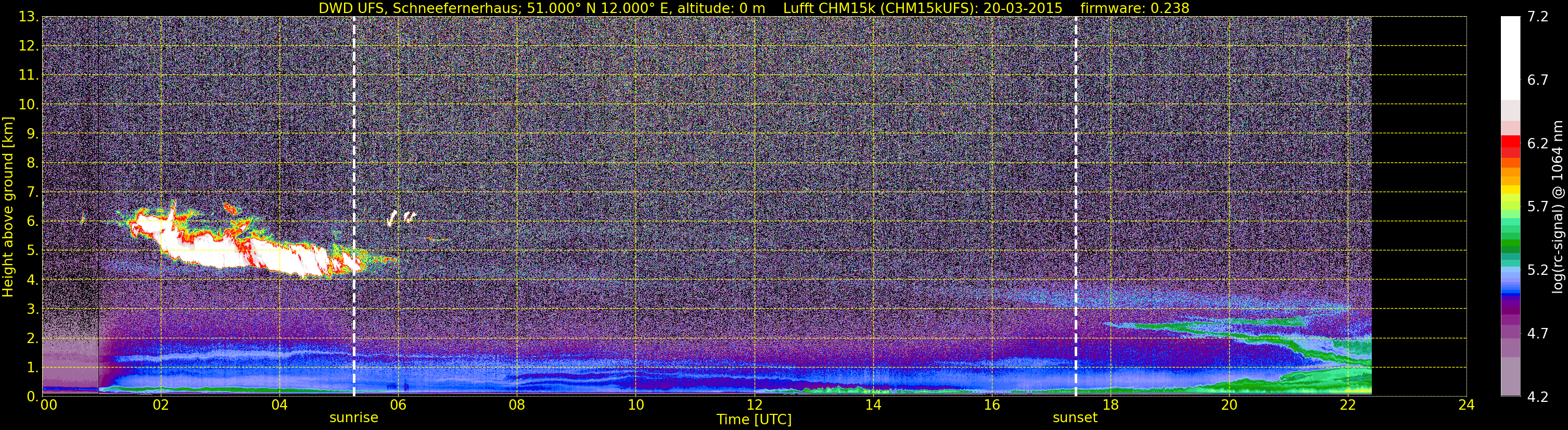Click the 'Time [UTC]' axis label
Viewport: 1568px width, 430px height.
pyautogui.click(x=754, y=420)
